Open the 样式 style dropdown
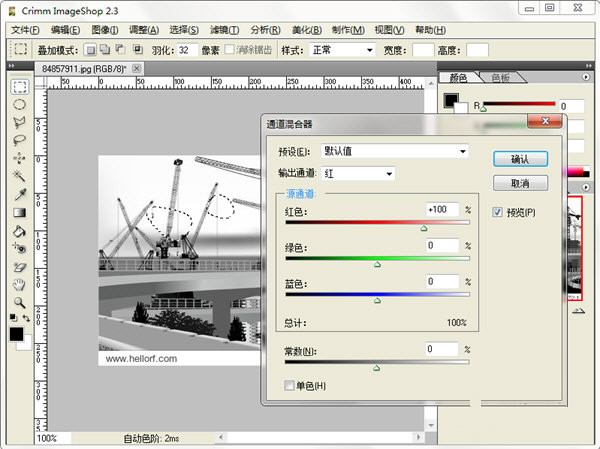 coord(342,50)
